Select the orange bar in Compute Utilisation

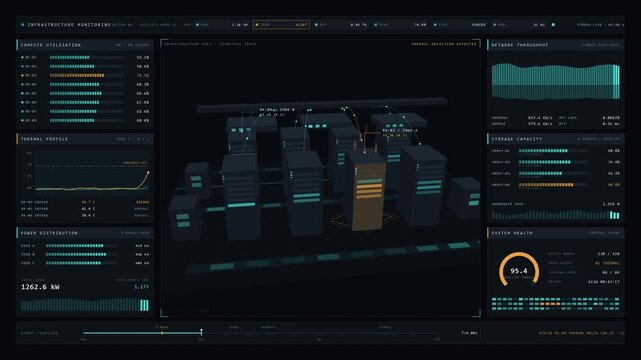click(77, 75)
